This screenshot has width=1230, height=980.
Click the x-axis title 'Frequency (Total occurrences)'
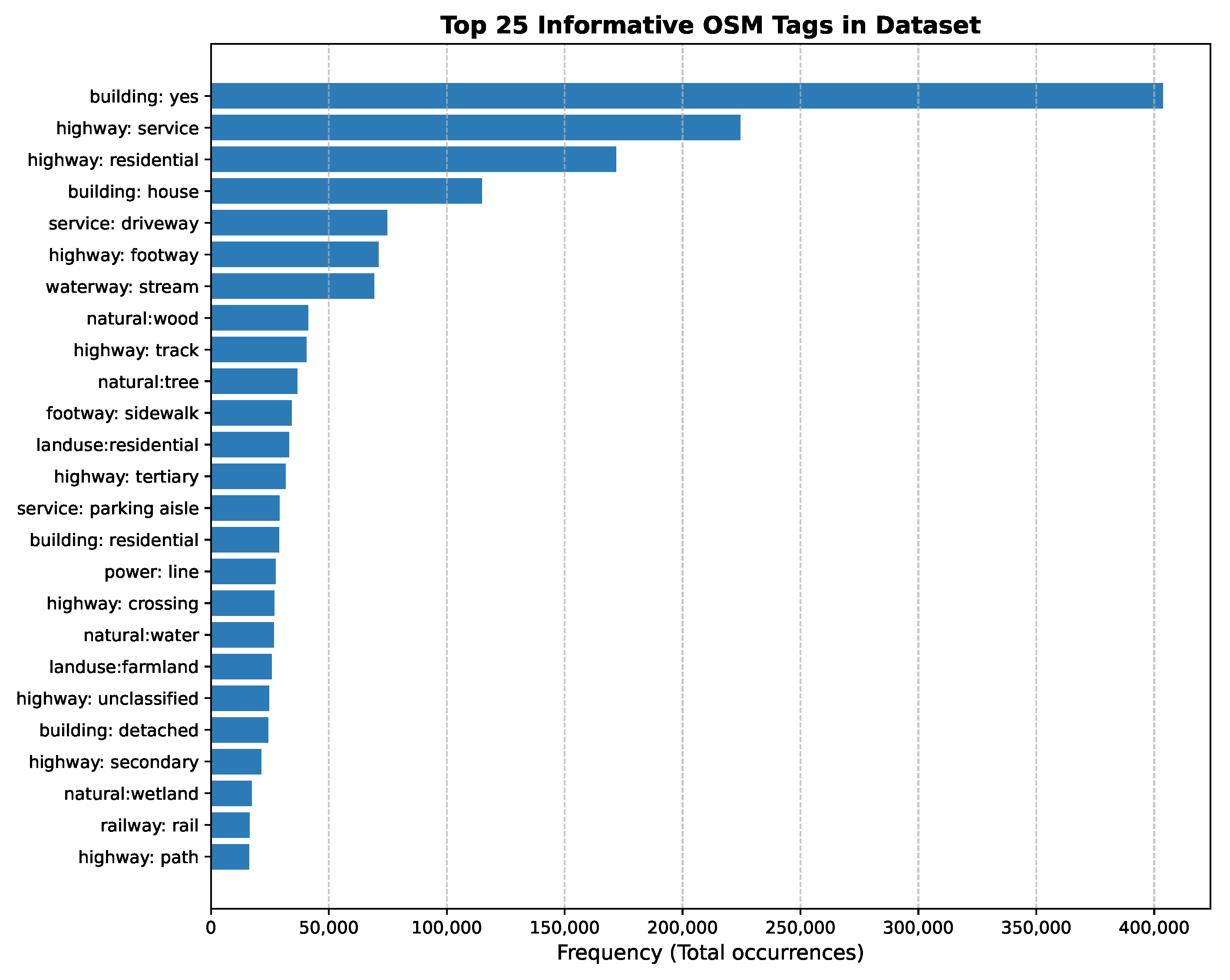(710, 953)
